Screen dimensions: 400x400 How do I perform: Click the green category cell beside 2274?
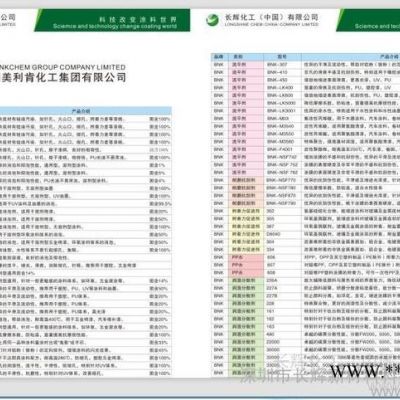coord(246,288)
